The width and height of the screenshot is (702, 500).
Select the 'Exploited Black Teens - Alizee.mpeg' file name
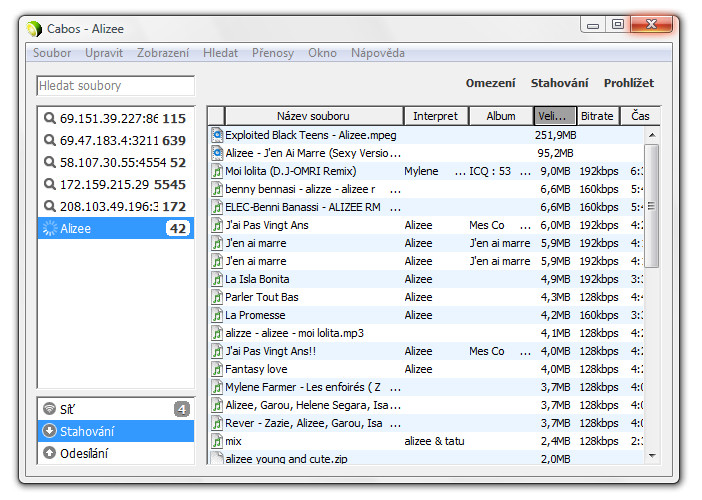point(311,135)
